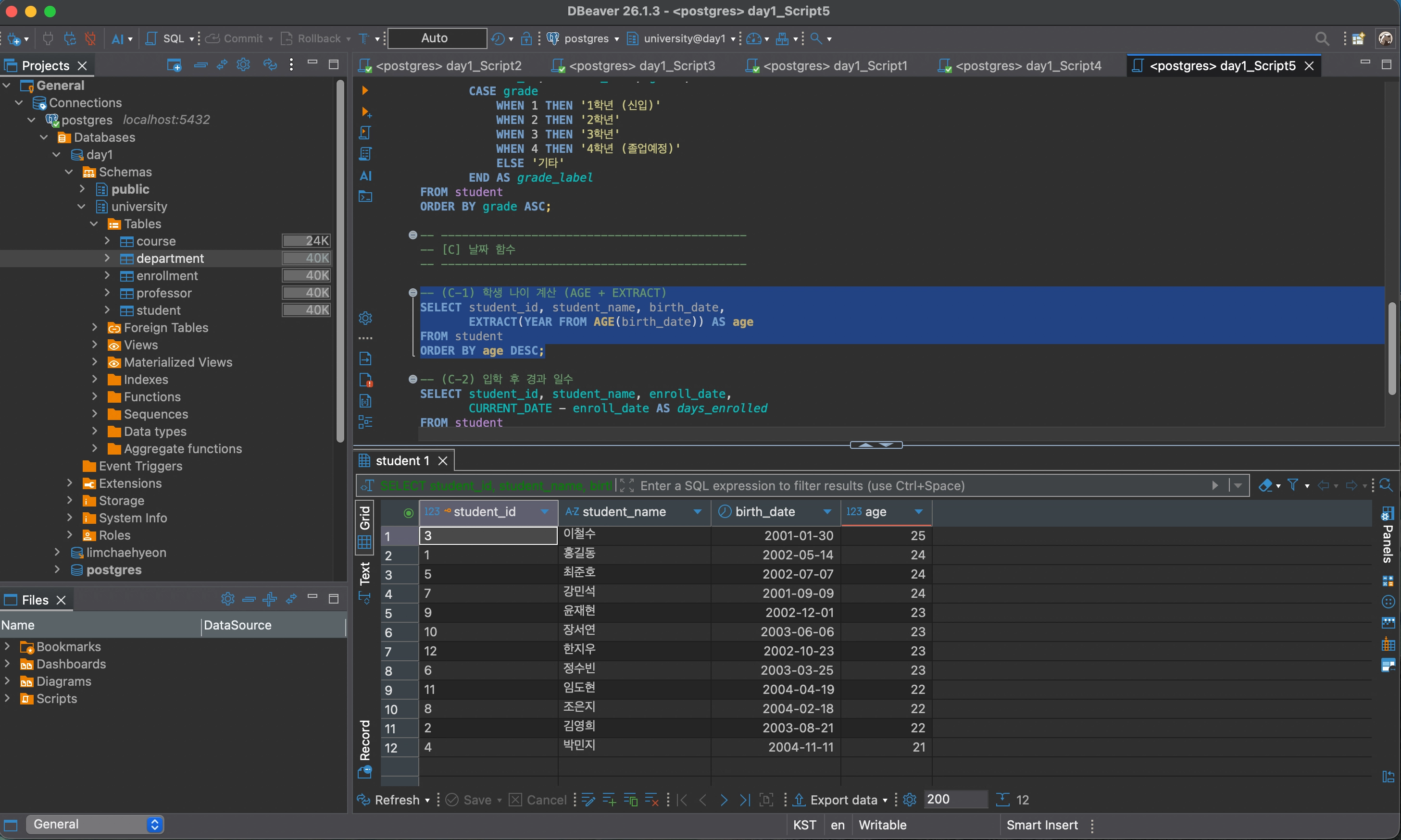Link Projects panel with editor icon

pos(222,65)
